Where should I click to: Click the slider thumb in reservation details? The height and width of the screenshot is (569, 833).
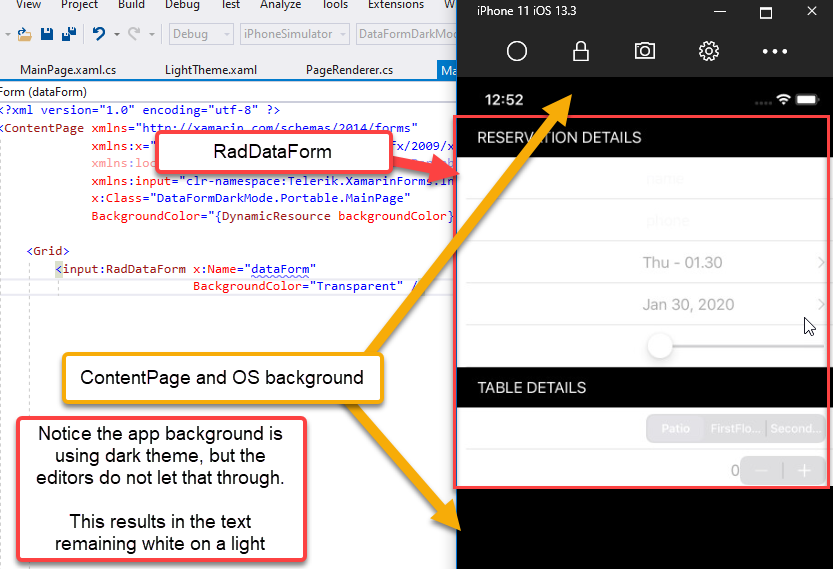click(660, 346)
